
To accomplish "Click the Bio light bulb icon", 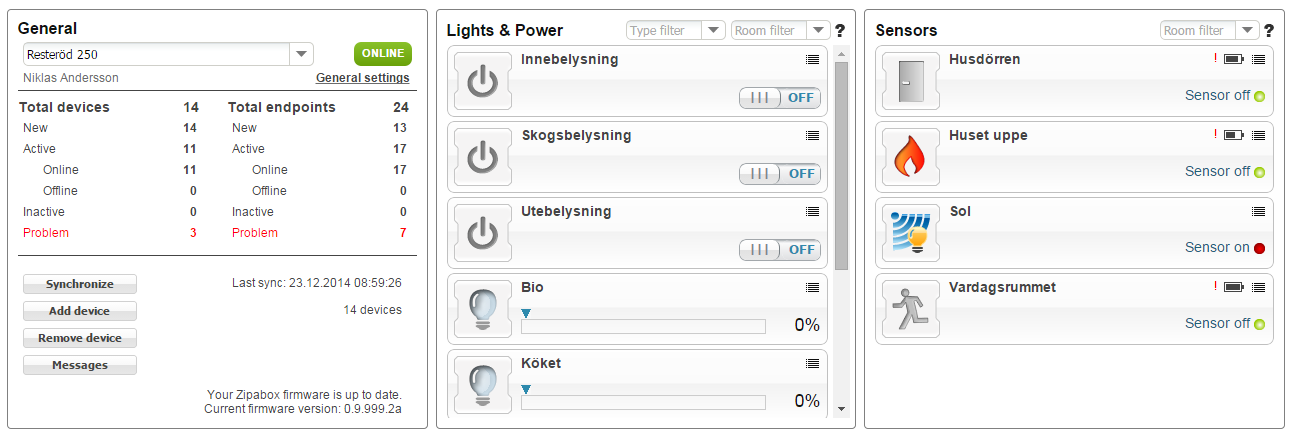I will pos(482,310).
